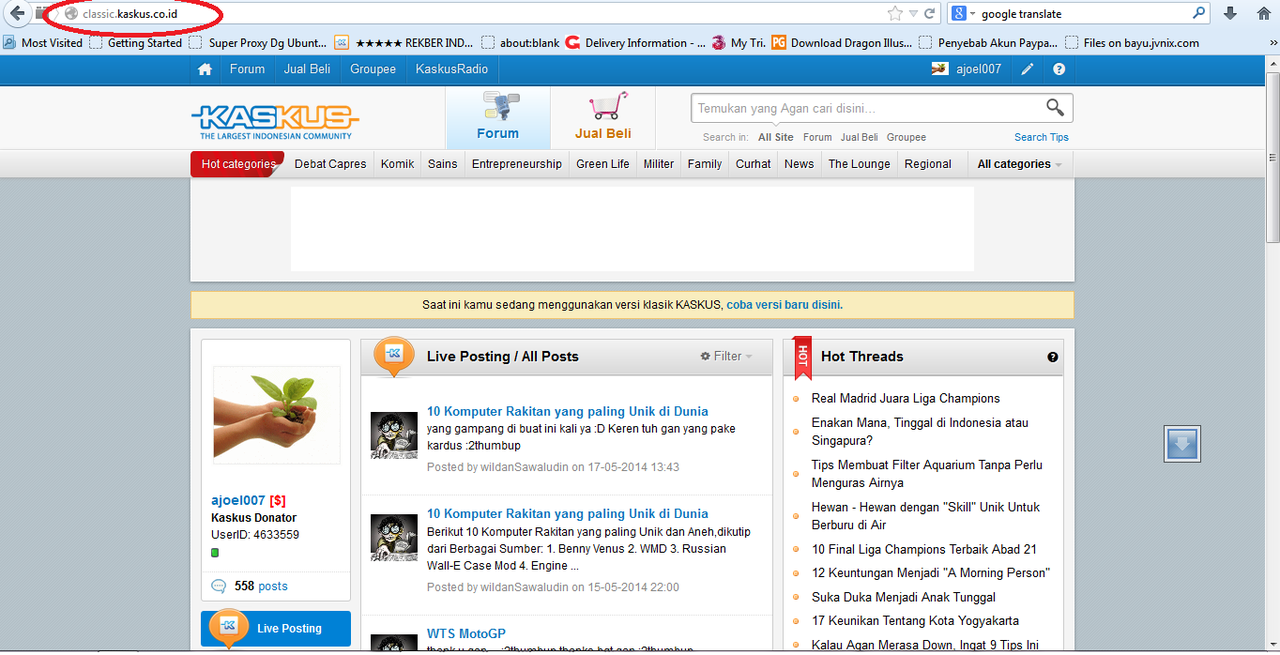Click pencil edit icon beside ajoel007
The height and width of the screenshot is (655, 1280).
tap(1027, 69)
